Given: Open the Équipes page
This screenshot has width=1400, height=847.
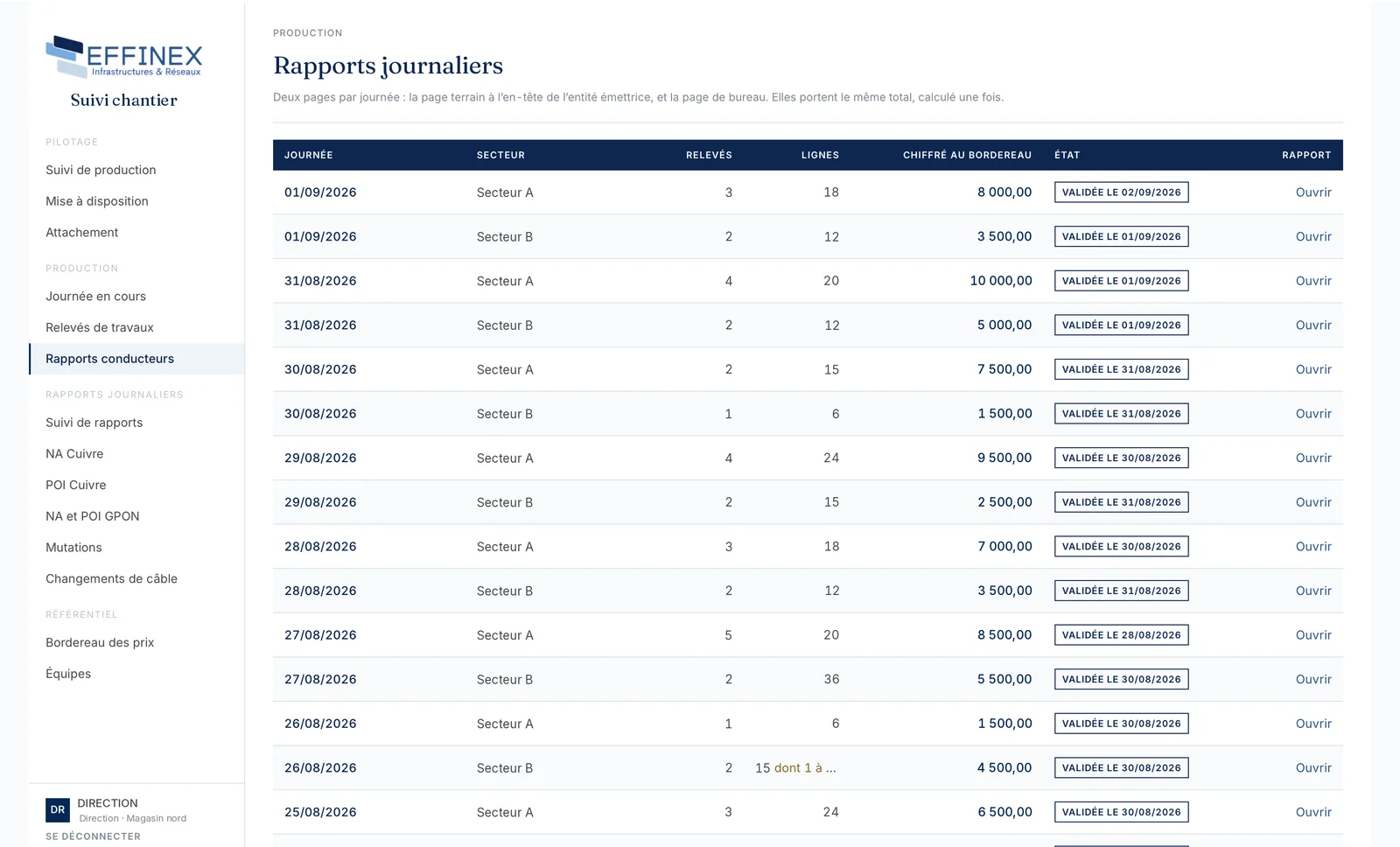Looking at the screenshot, I should pyautogui.click(x=68, y=674).
